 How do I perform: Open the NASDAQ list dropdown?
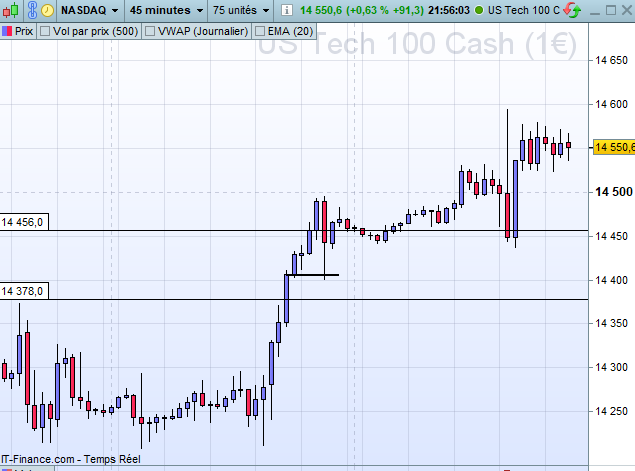coord(89,10)
